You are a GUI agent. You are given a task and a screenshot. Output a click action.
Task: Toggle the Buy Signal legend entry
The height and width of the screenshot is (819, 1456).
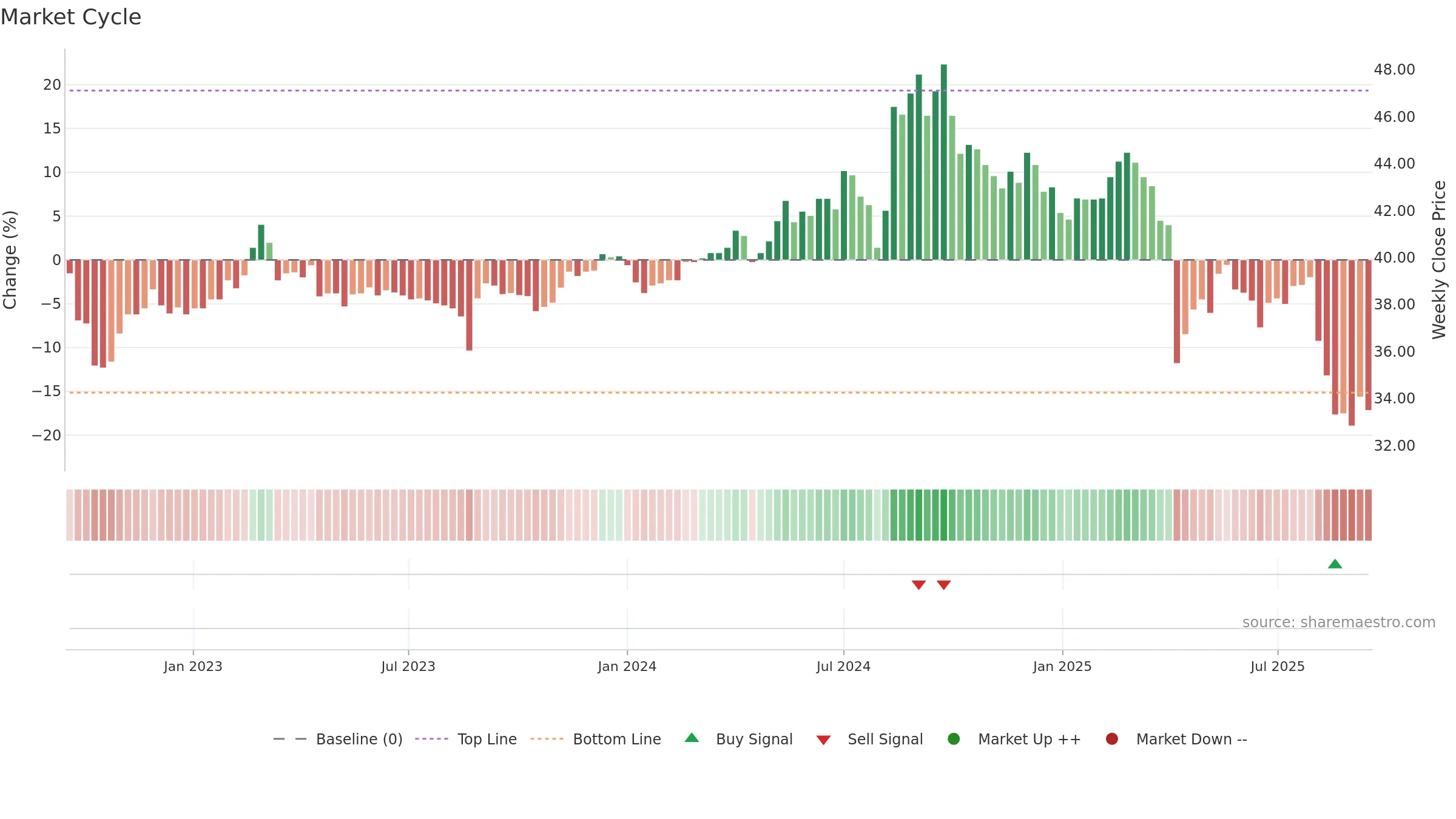click(x=738, y=739)
